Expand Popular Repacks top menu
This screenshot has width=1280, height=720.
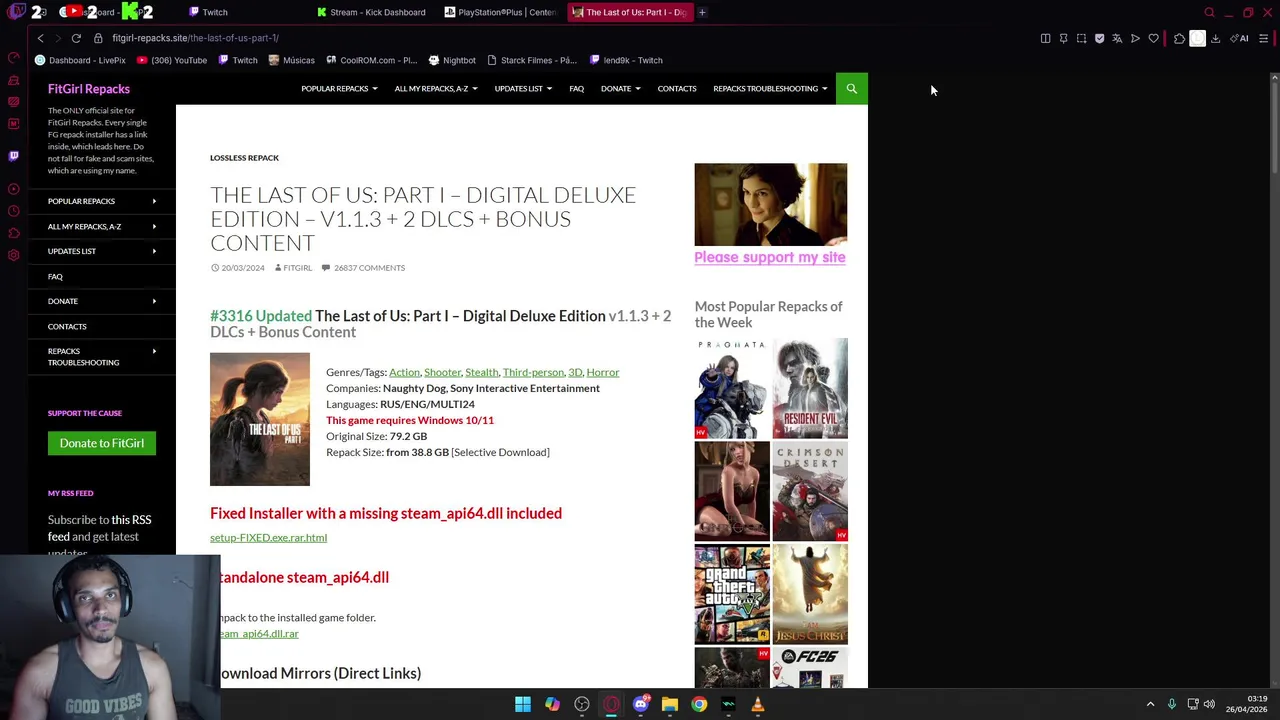339,89
